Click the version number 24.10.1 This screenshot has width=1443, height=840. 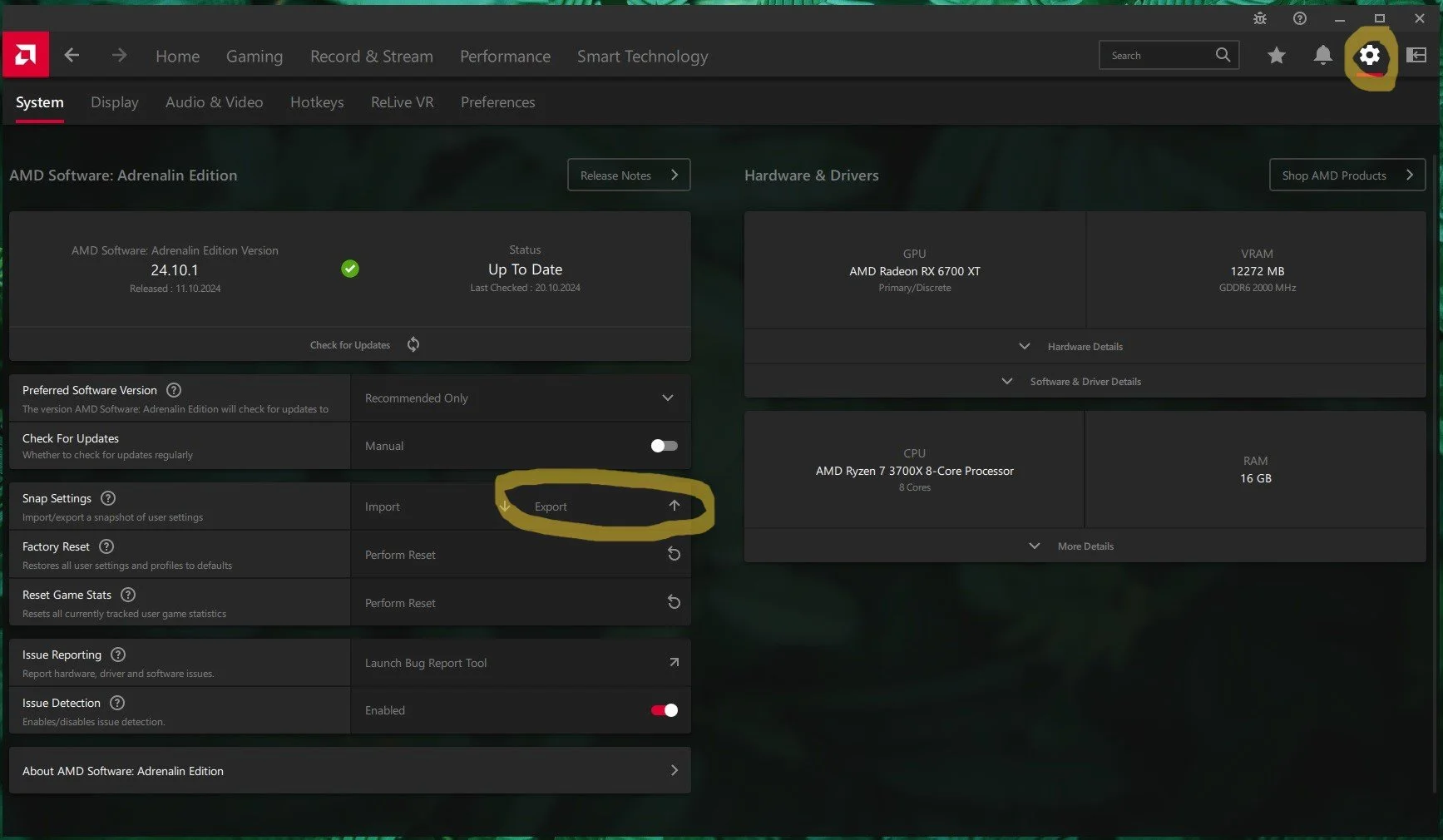[x=175, y=269]
